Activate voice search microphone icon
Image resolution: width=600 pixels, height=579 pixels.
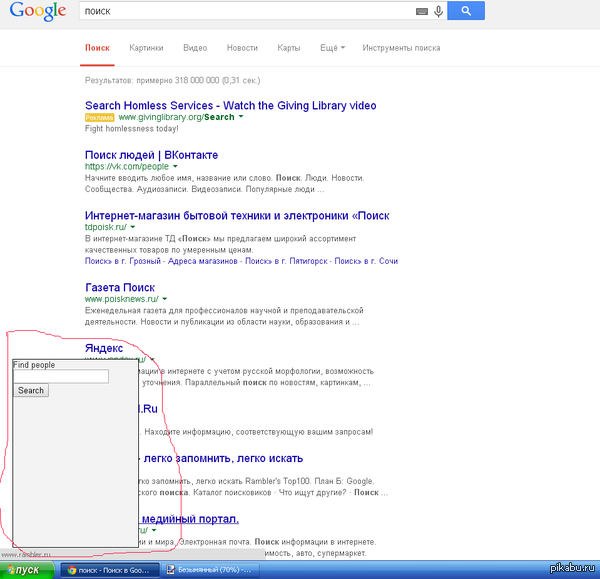(439, 11)
